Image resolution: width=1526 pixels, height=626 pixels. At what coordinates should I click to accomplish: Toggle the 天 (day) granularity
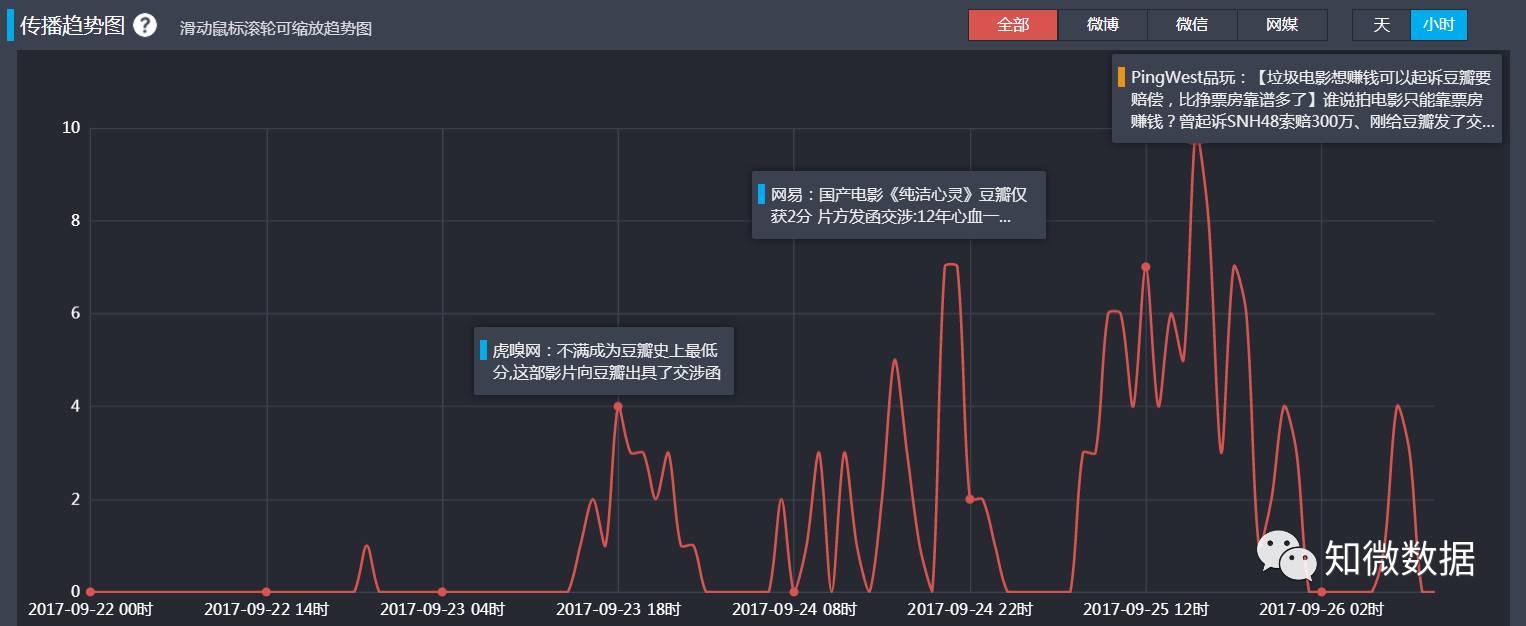[x=1382, y=25]
